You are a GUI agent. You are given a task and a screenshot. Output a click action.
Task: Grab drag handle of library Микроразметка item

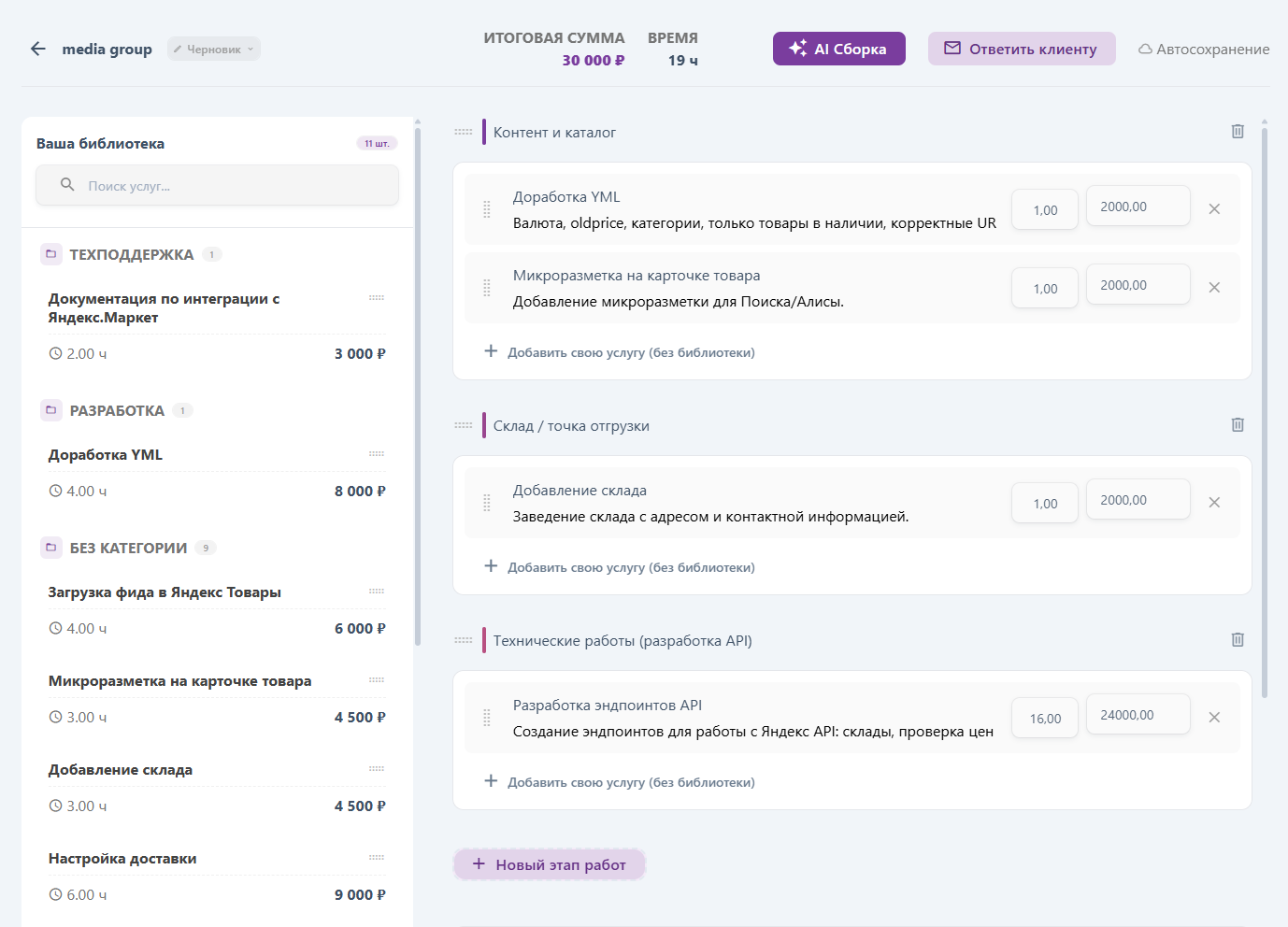[x=377, y=680]
